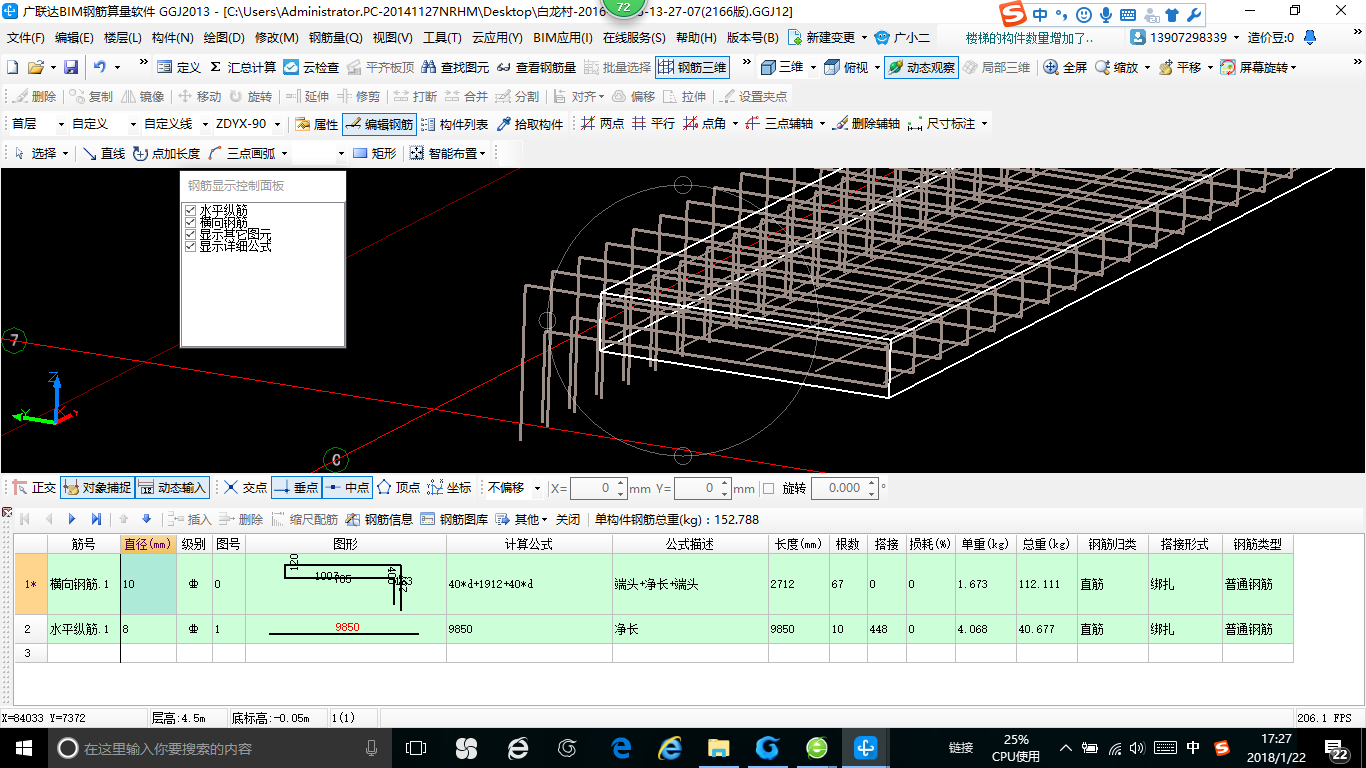
Task: Click 关闭 close rebar editor
Action: [568, 519]
